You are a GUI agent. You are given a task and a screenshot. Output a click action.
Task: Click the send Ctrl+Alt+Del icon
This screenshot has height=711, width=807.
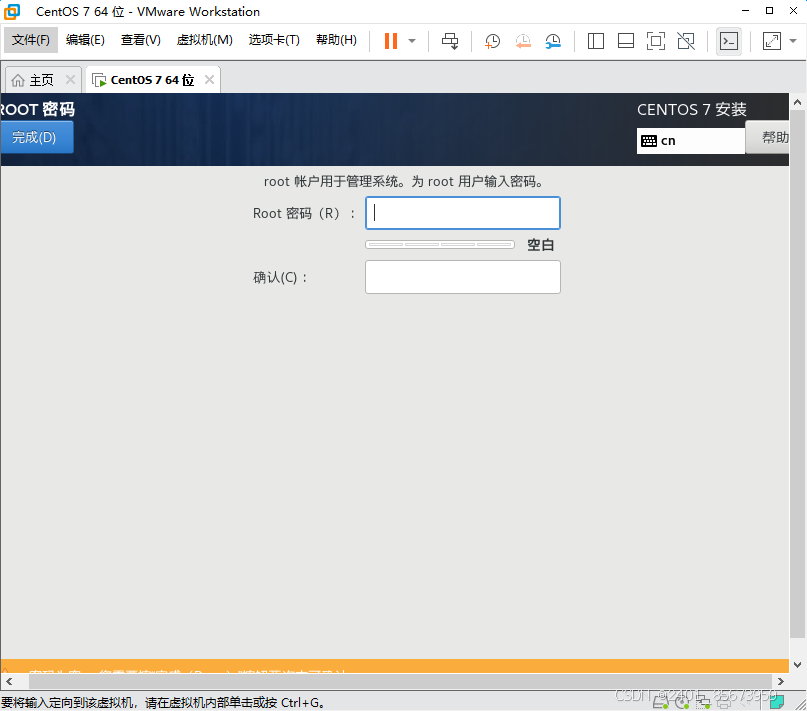450,41
